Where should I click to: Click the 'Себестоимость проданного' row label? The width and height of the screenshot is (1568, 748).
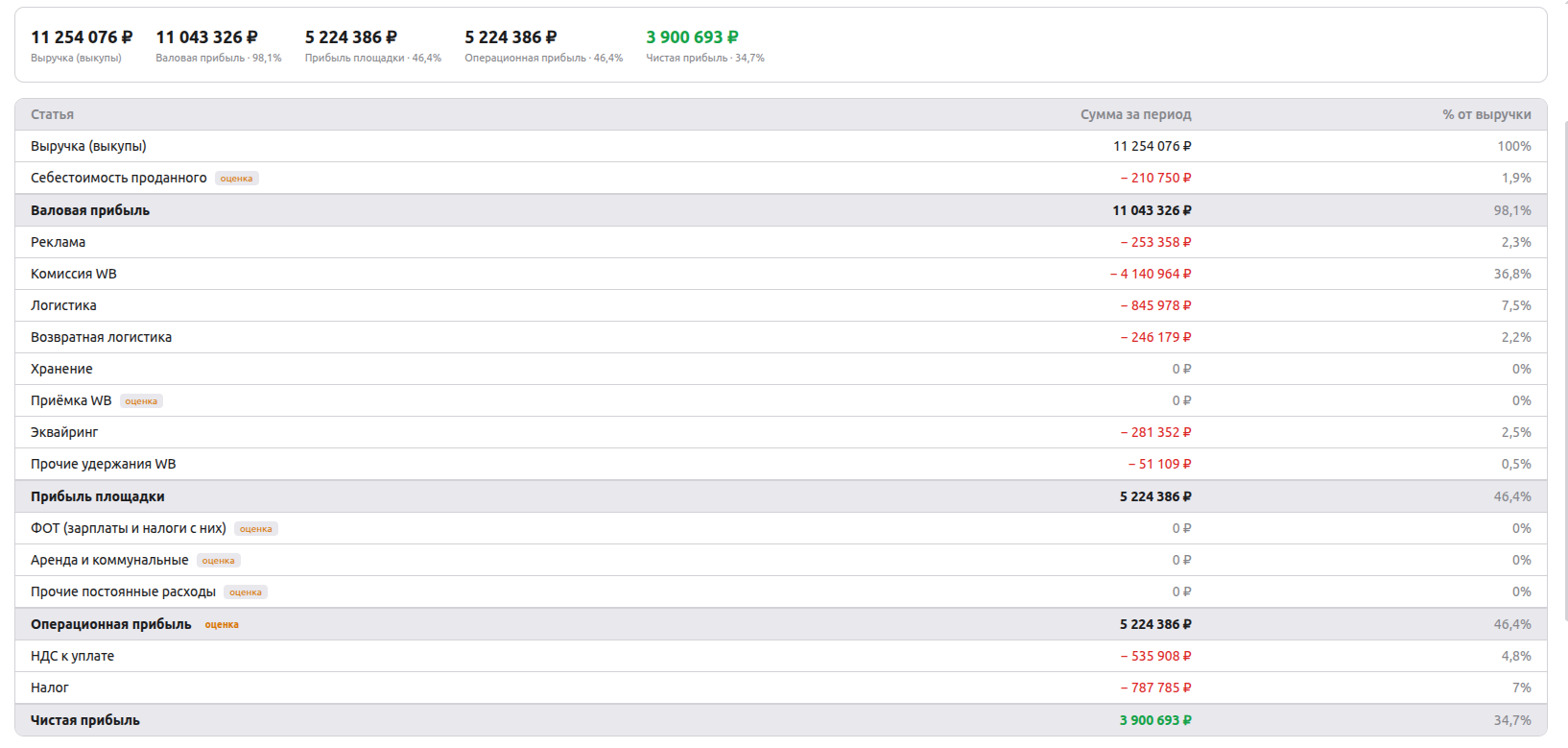click(x=119, y=178)
